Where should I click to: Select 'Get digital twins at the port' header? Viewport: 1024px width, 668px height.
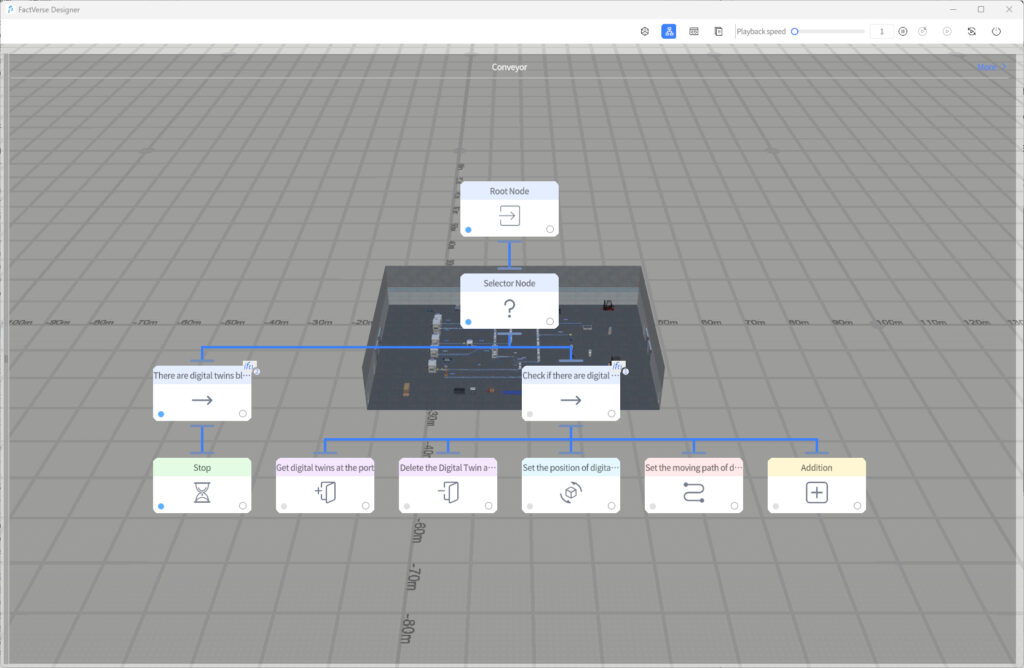pos(325,468)
